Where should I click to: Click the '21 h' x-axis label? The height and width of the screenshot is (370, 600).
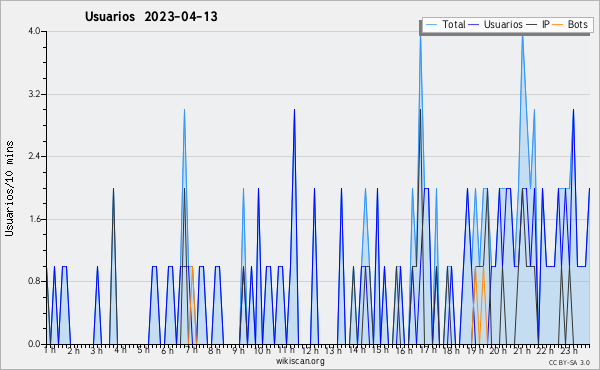tap(522, 350)
